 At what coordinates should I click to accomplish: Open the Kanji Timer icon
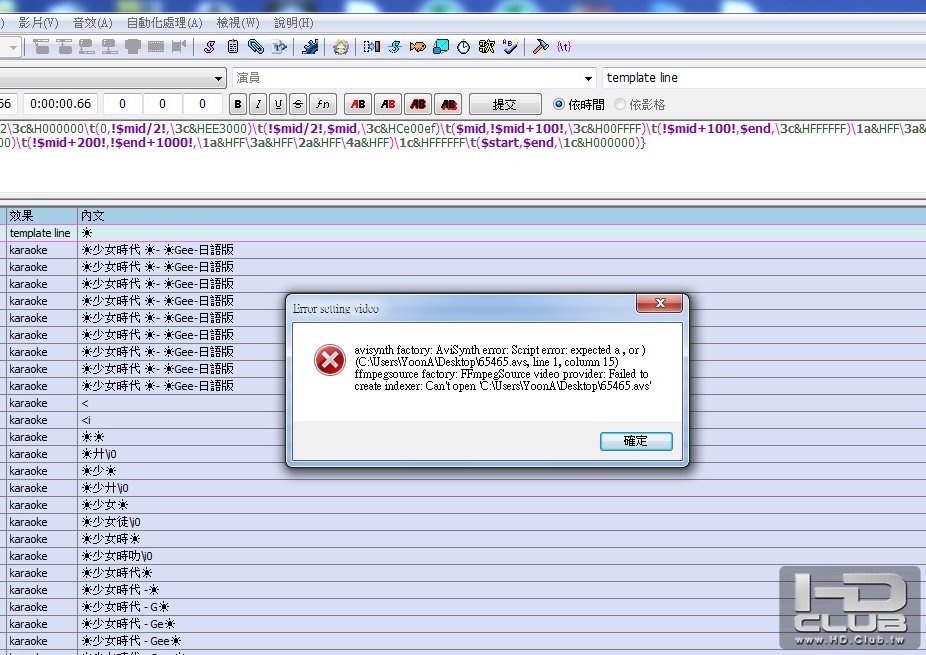[x=487, y=47]
